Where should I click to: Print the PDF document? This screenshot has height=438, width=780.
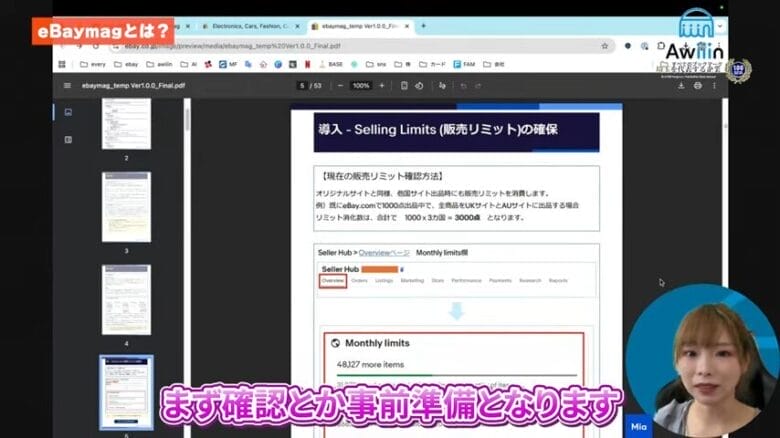point(697,86)
